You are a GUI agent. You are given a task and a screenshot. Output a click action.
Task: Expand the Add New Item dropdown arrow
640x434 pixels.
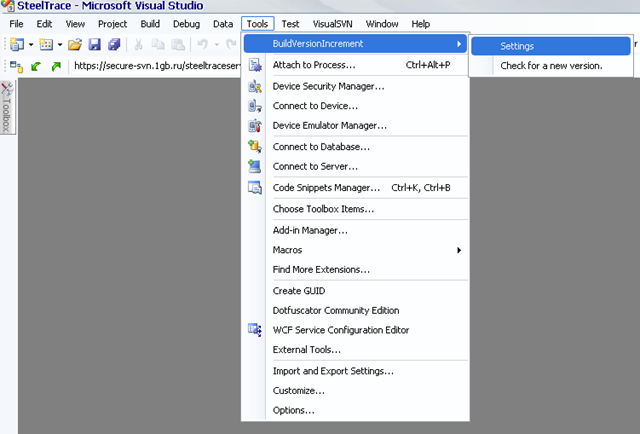(60, 45)
